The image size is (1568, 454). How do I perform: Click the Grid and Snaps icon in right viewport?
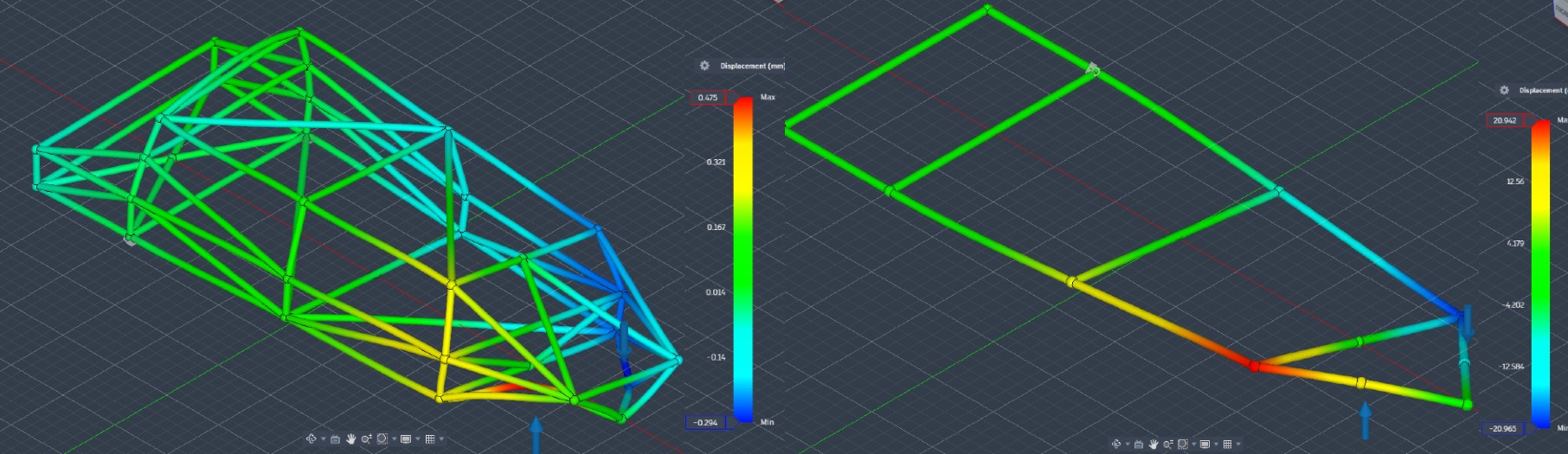[1227, 444]
